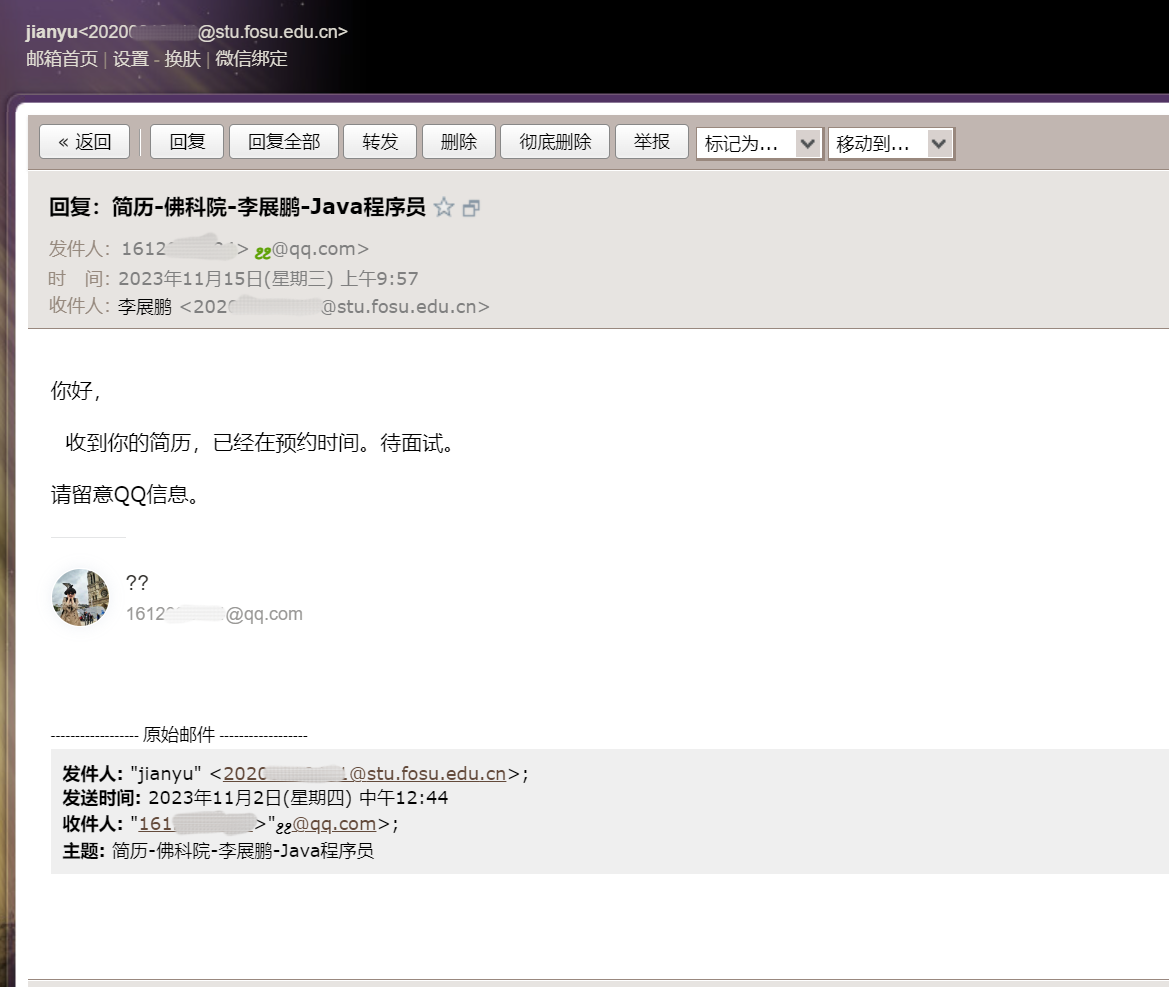Star this email with the star icon
Screen dimensions: 1169x987
[x=444, y=208]
